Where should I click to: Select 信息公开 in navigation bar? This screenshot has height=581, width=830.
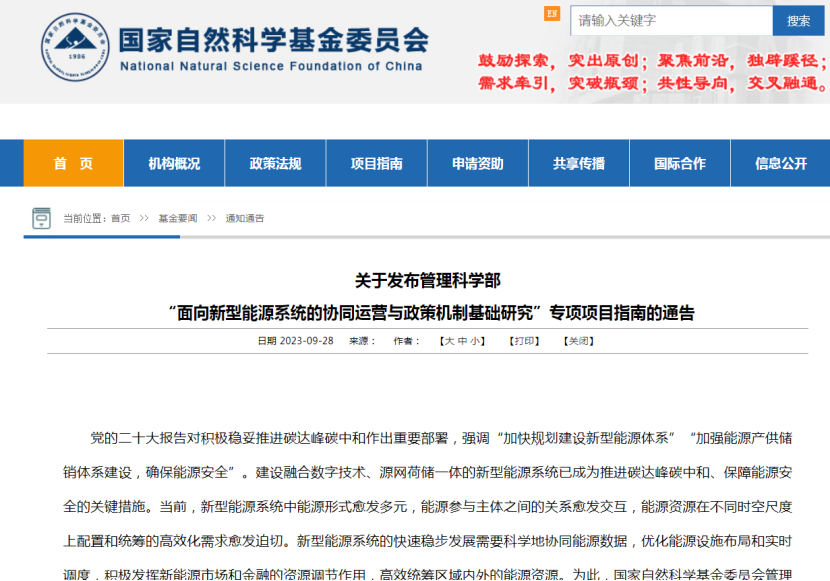780,163
